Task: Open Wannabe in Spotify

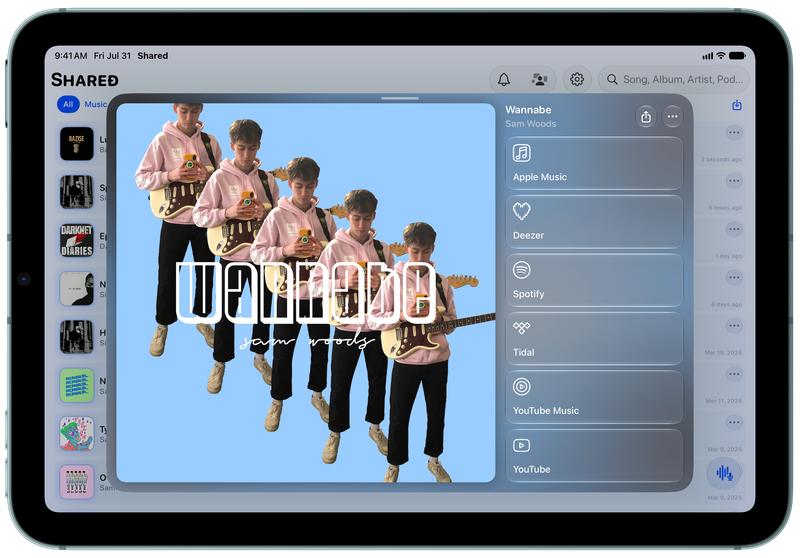Action: (594, 281)
